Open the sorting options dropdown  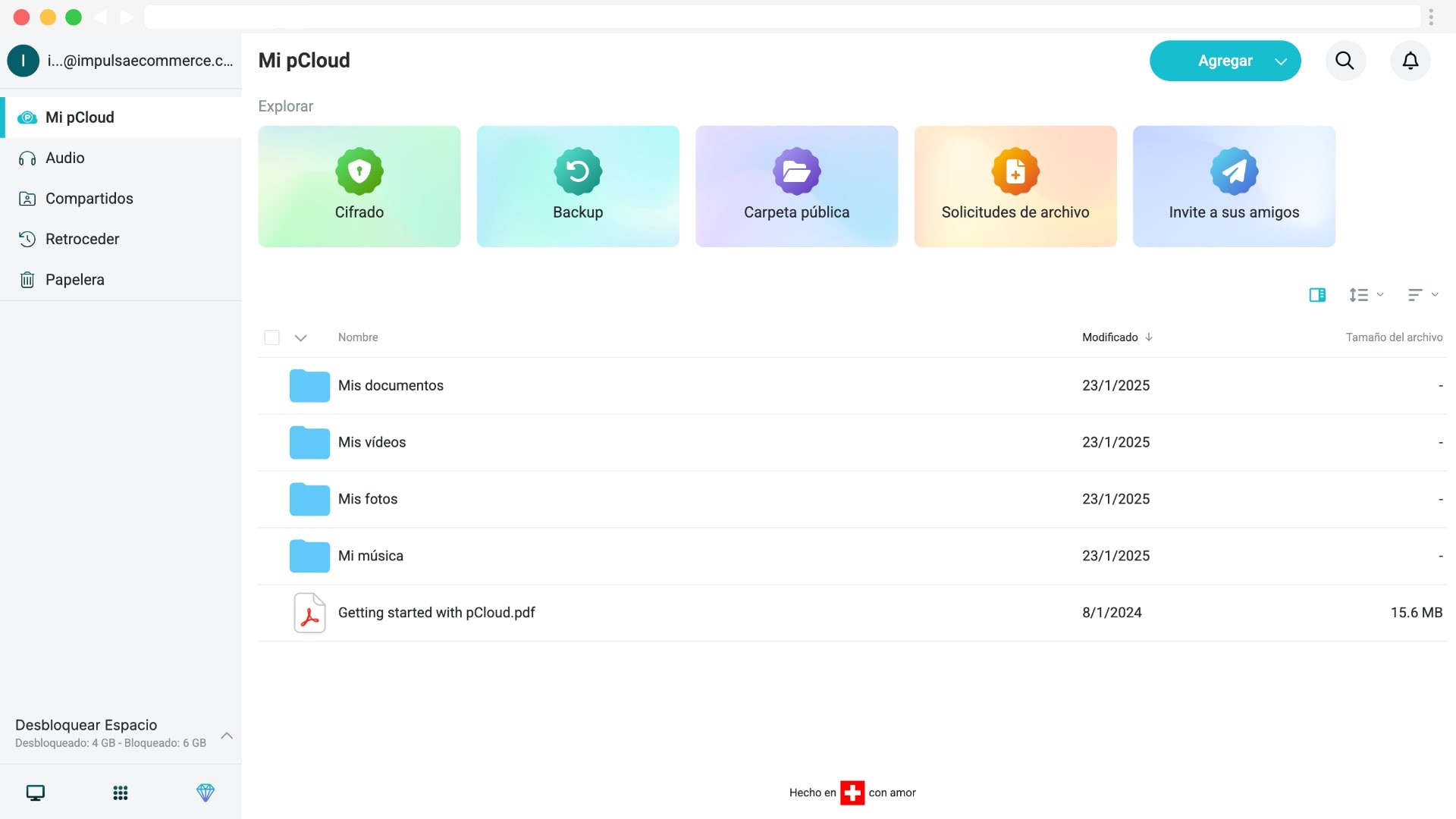1421,294
